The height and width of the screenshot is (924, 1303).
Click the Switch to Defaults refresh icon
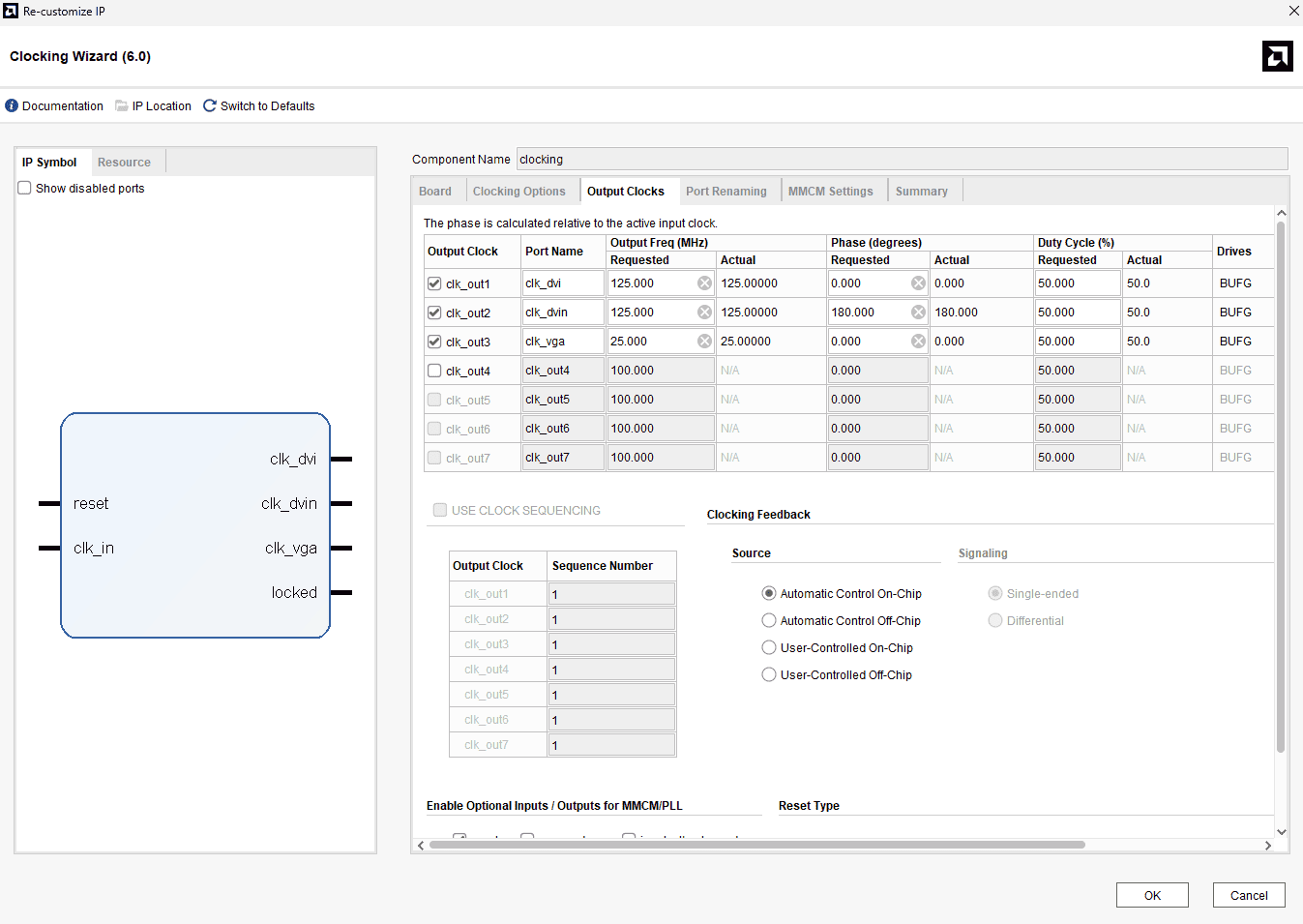[x=210, y=105]
